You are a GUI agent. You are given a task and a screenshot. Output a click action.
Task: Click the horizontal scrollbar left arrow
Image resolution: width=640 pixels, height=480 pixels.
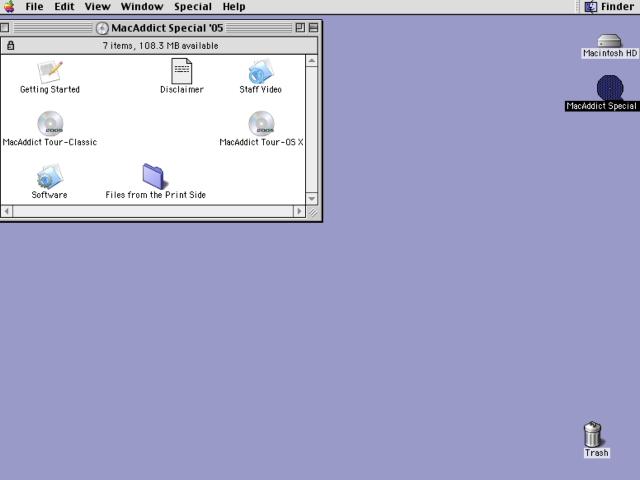tap(7, 211)
